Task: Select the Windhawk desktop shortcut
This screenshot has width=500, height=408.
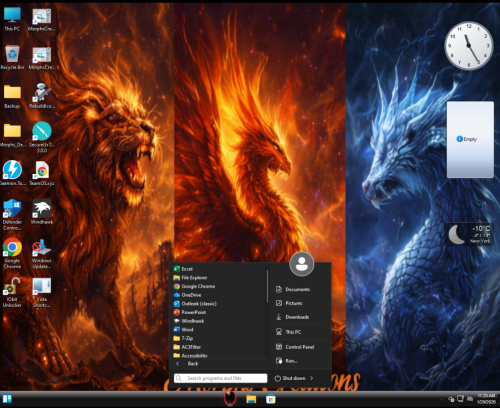Action: click(x=42, y=212)
